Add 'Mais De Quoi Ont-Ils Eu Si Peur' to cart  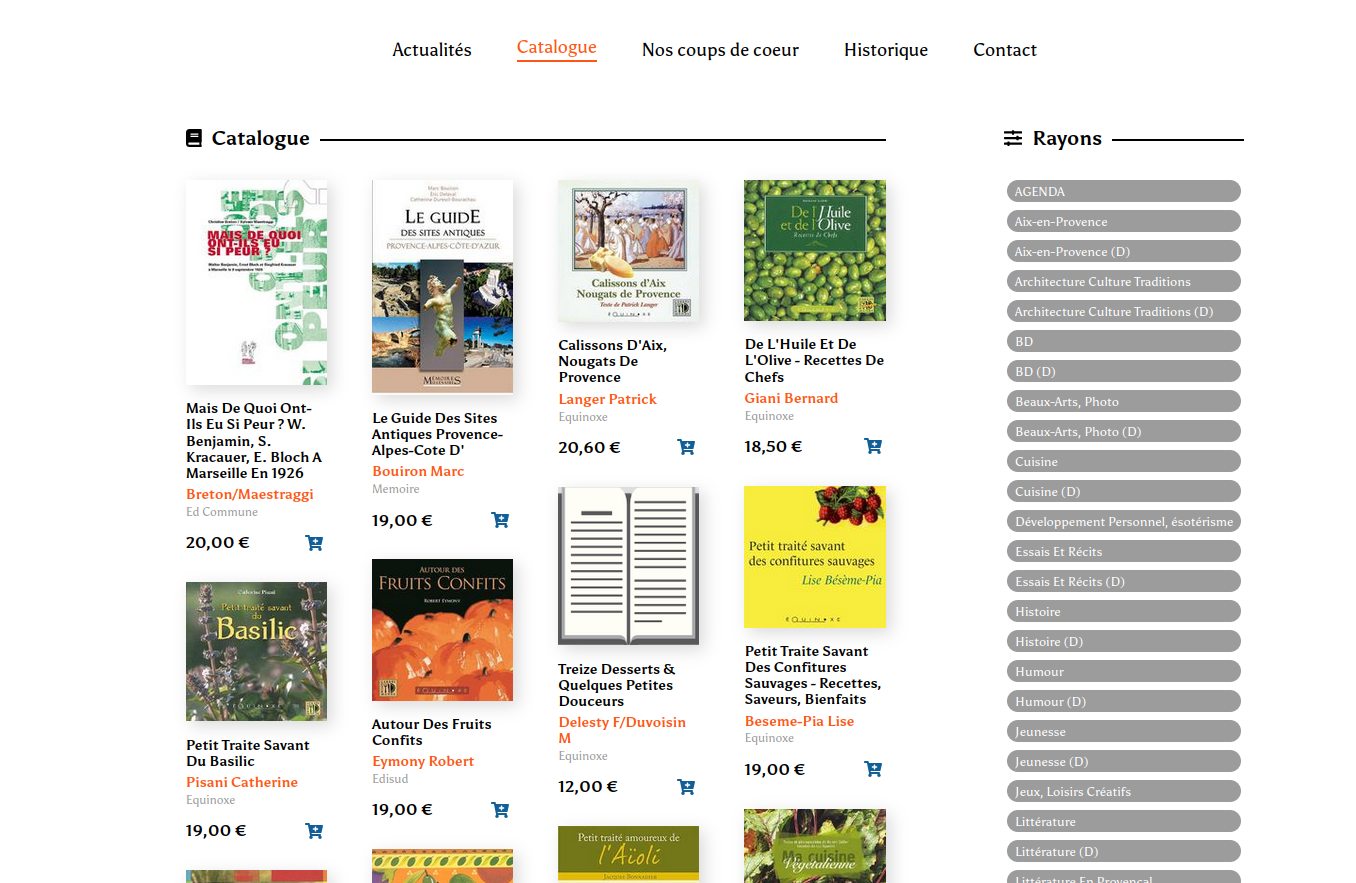[x=314, y=543]
